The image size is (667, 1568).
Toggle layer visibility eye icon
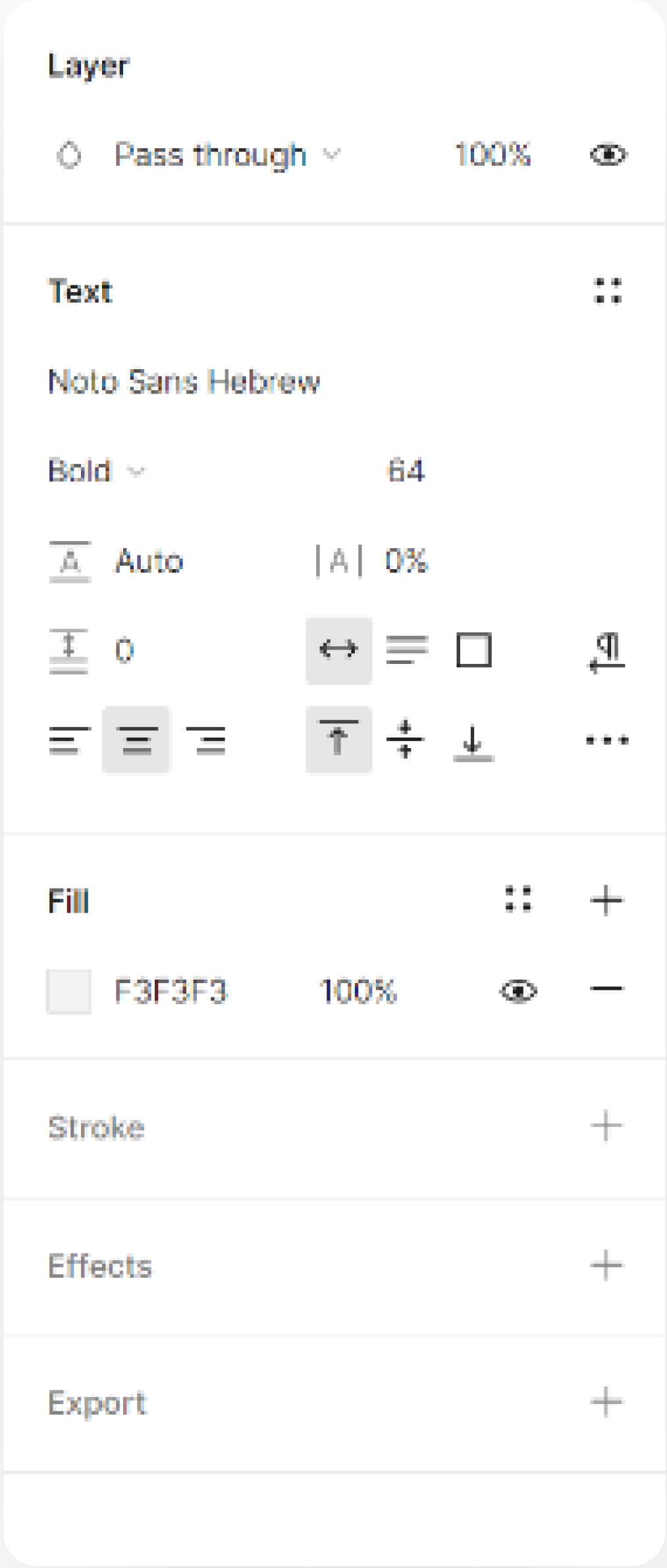[x=608, y=155]
